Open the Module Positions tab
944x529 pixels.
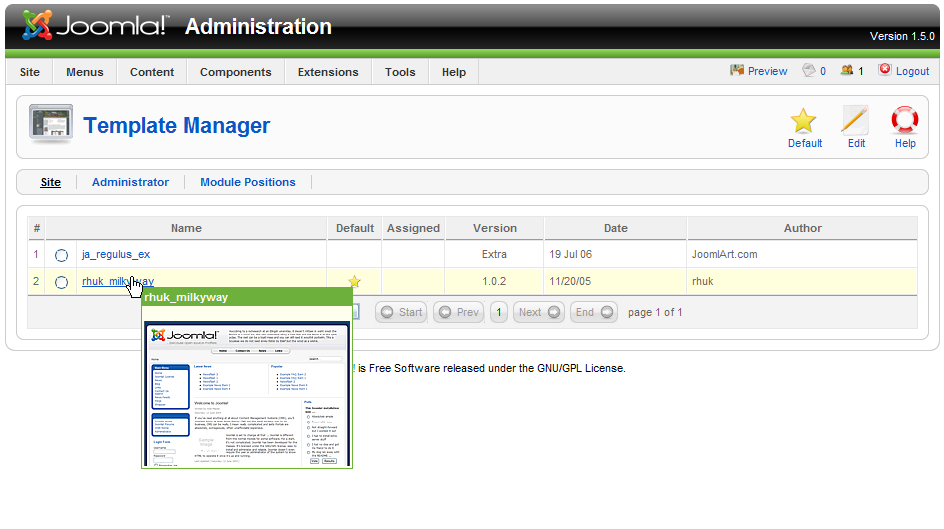[x=248, y=182]
